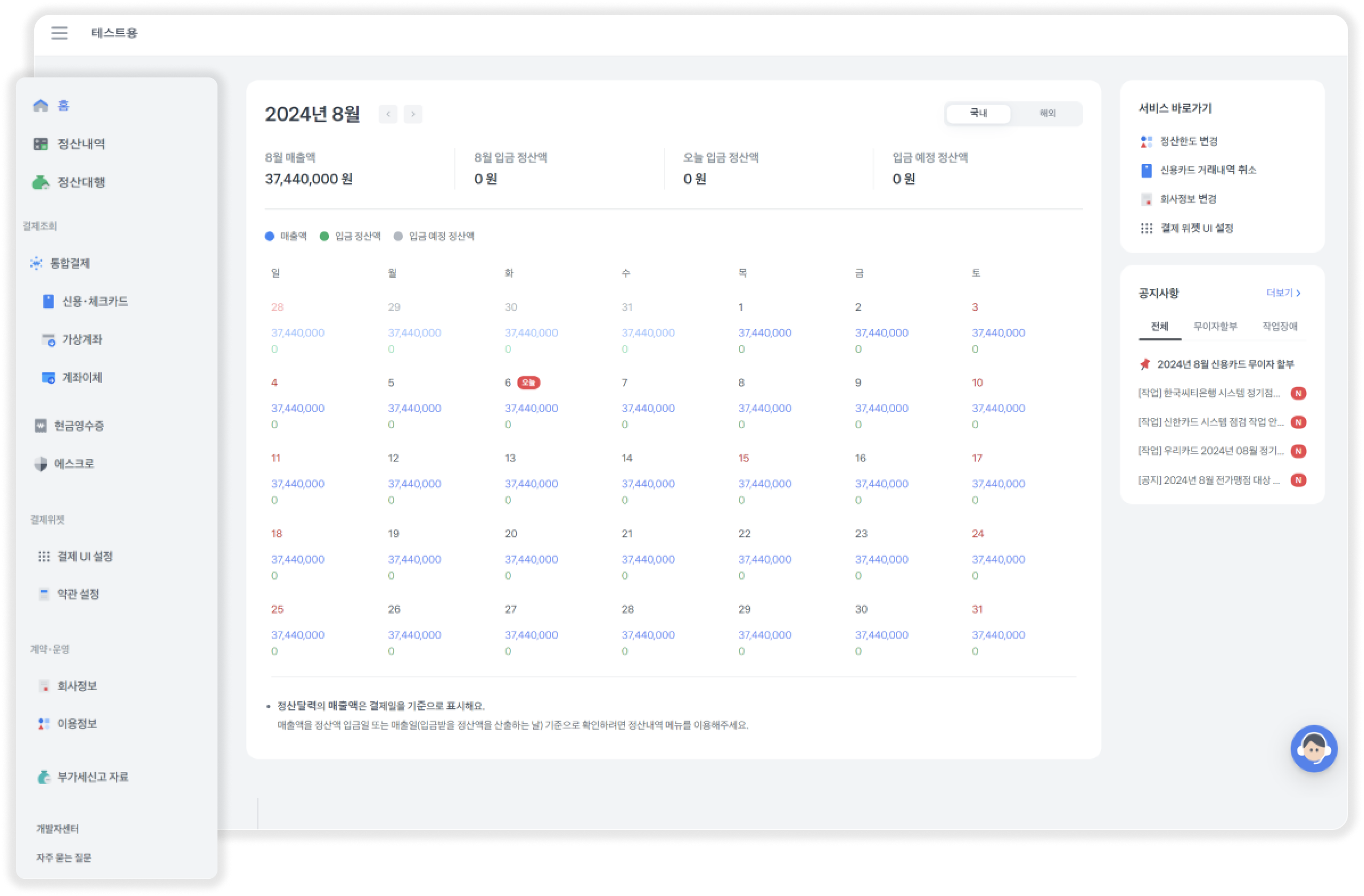This screenshot has height=896, width=1364.
Task: Click the blue 매출액 legend dot
Action: click(x=270, y=236)
